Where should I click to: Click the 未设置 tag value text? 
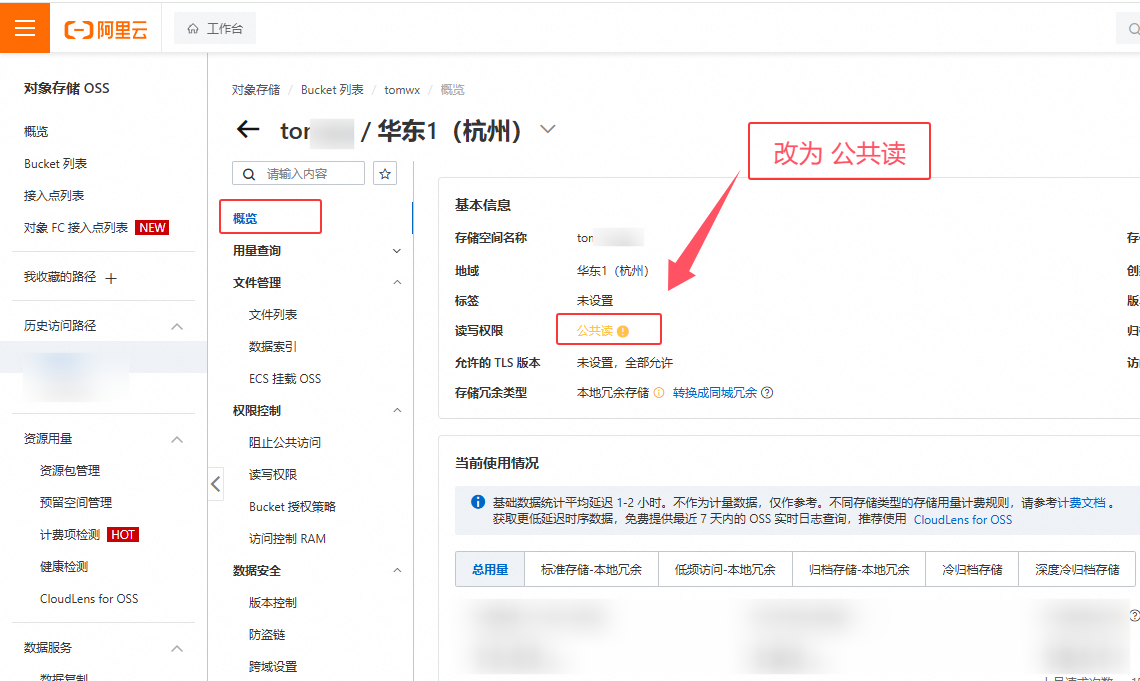(595, 300)
